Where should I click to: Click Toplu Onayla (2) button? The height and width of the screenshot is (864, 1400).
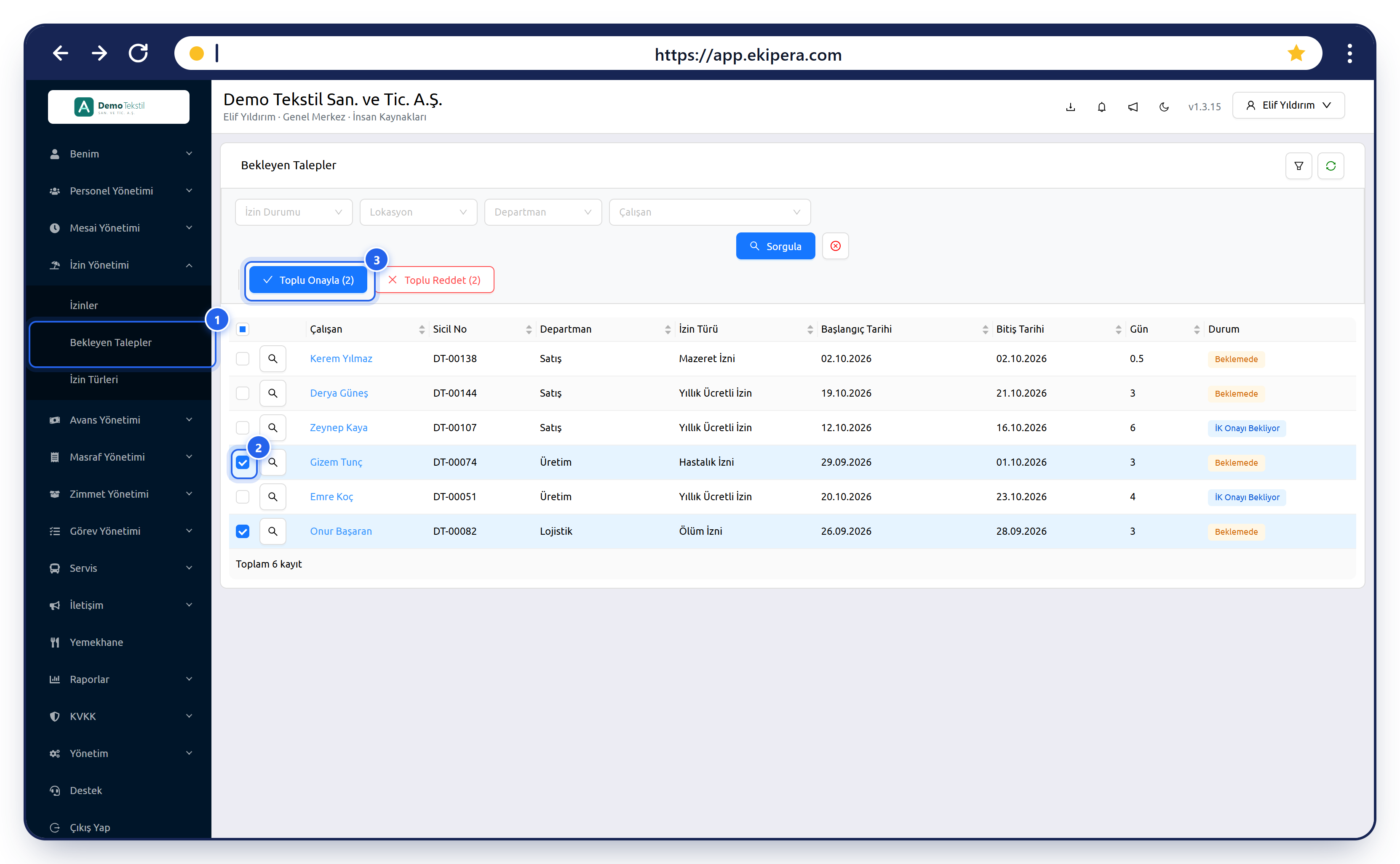pos(309,280)
